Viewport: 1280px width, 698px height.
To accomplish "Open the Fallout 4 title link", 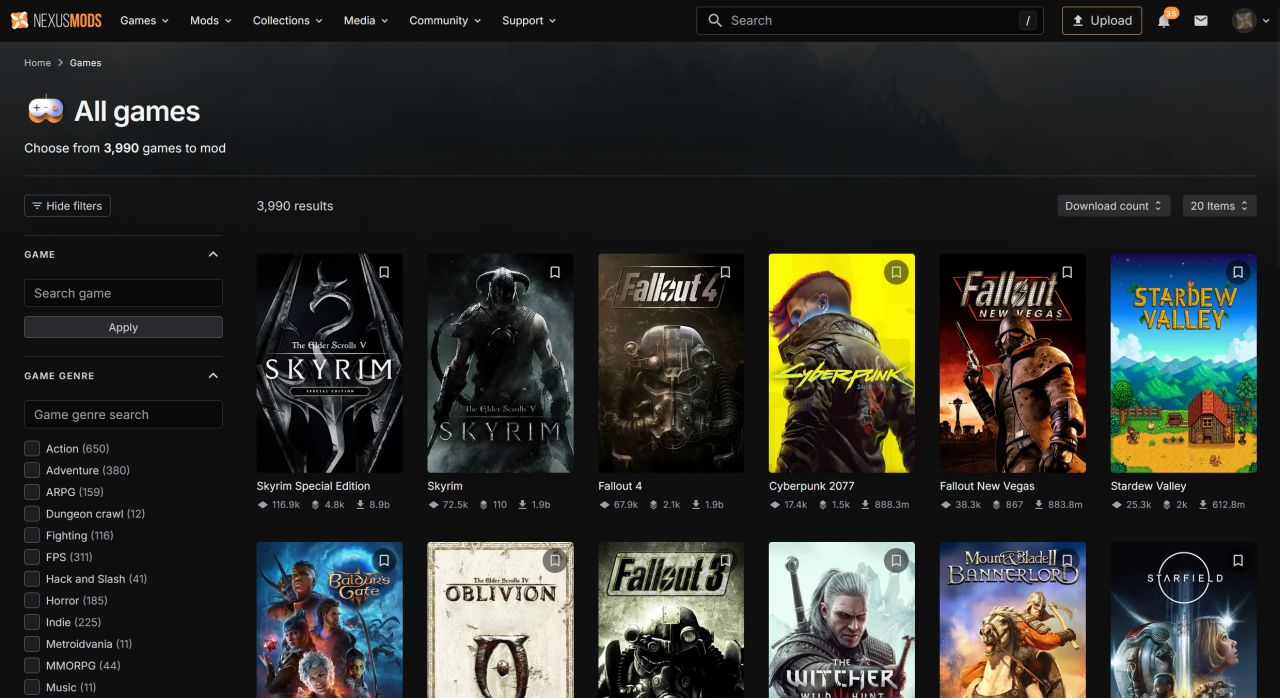I will pyautogui.click(x=620, y=486).
